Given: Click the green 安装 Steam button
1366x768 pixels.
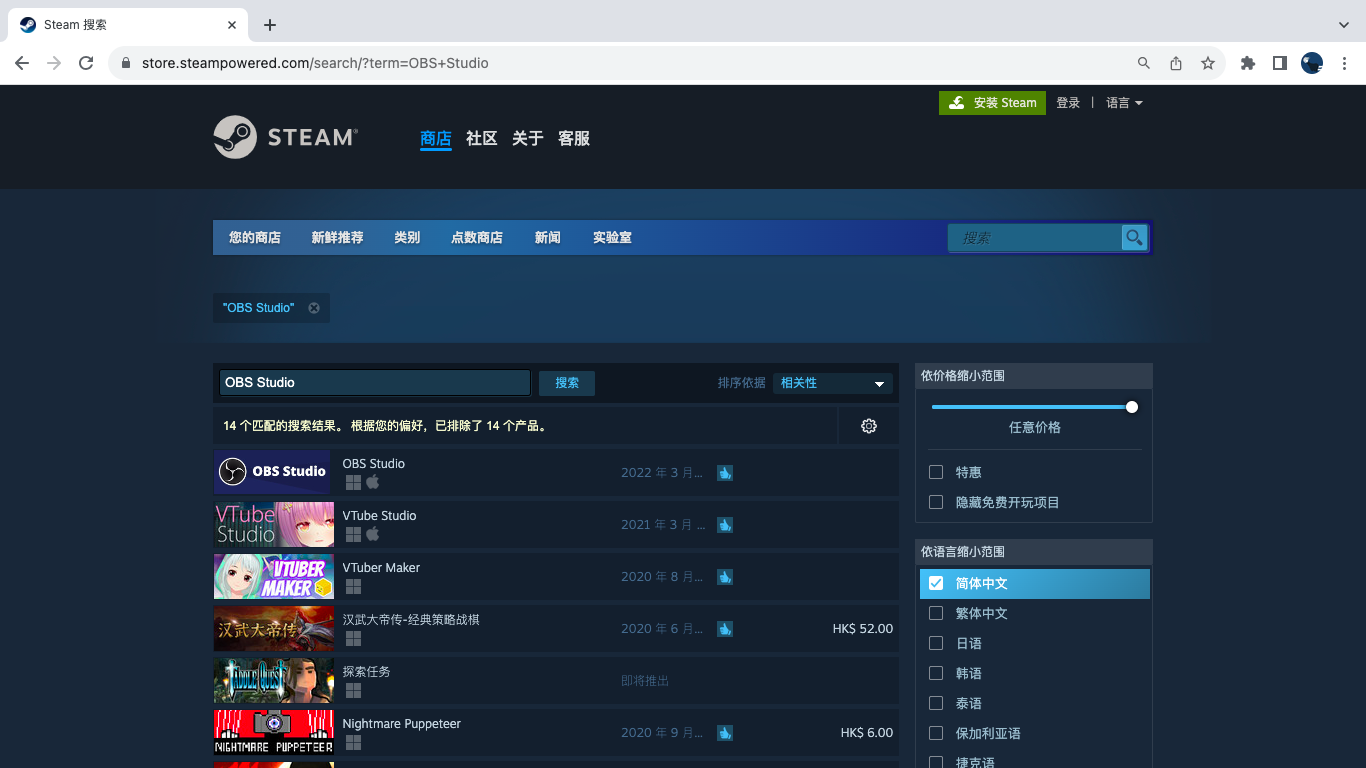Looking at the screenshot, I should point(992,103).
